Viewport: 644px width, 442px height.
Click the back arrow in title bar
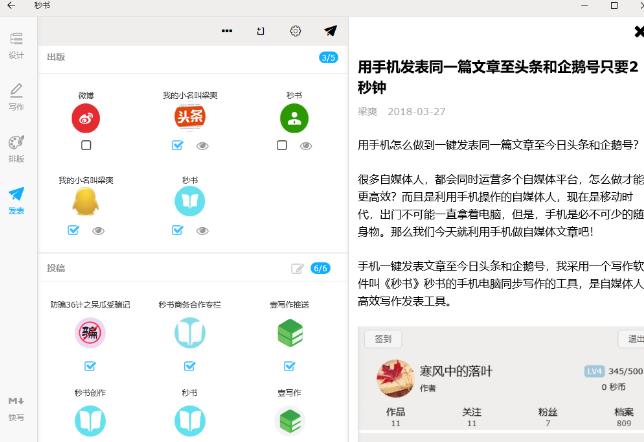pos(10,5)
